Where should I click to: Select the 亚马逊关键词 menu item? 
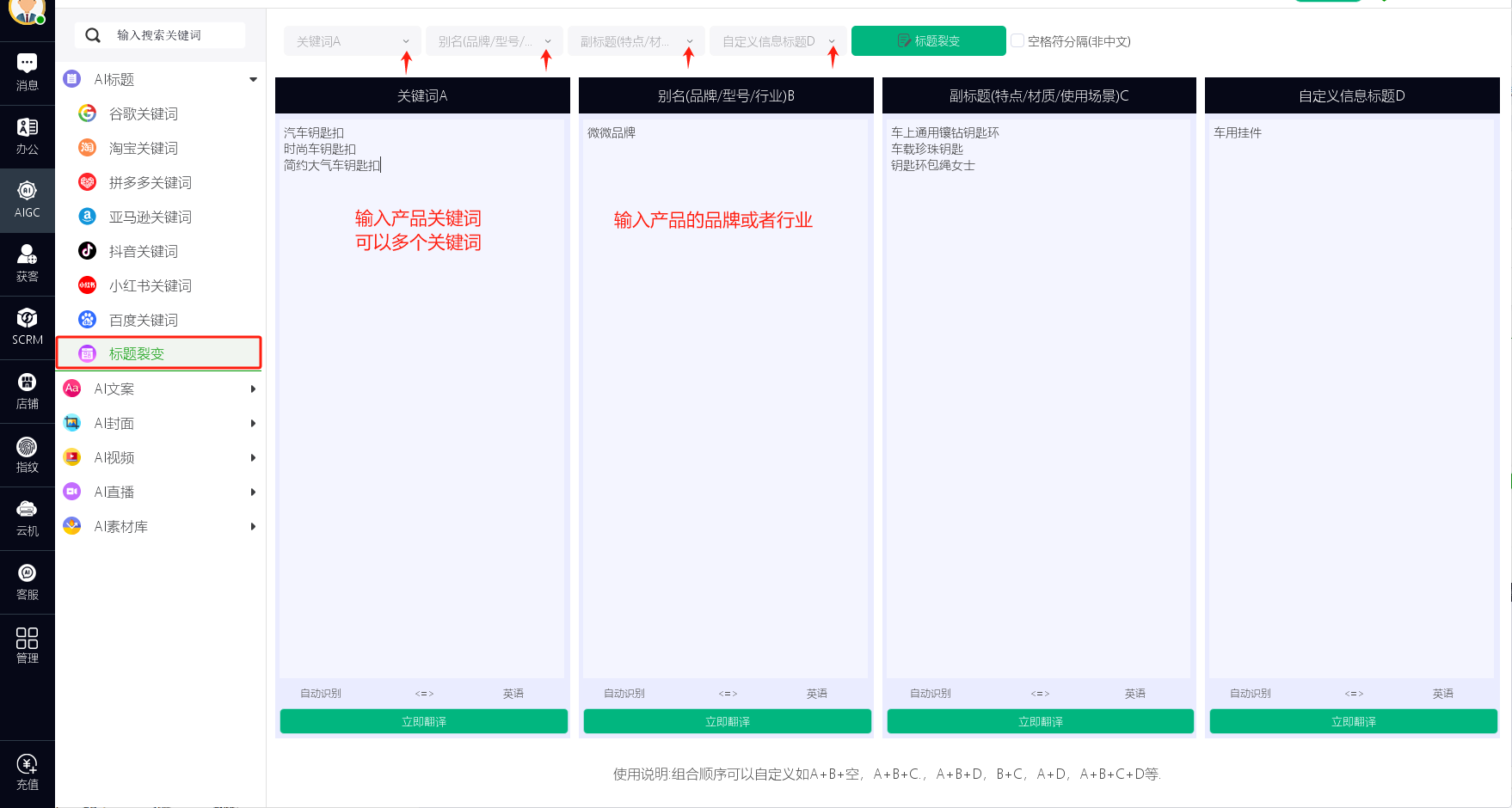pyautogui.click(x=159, y=217)
